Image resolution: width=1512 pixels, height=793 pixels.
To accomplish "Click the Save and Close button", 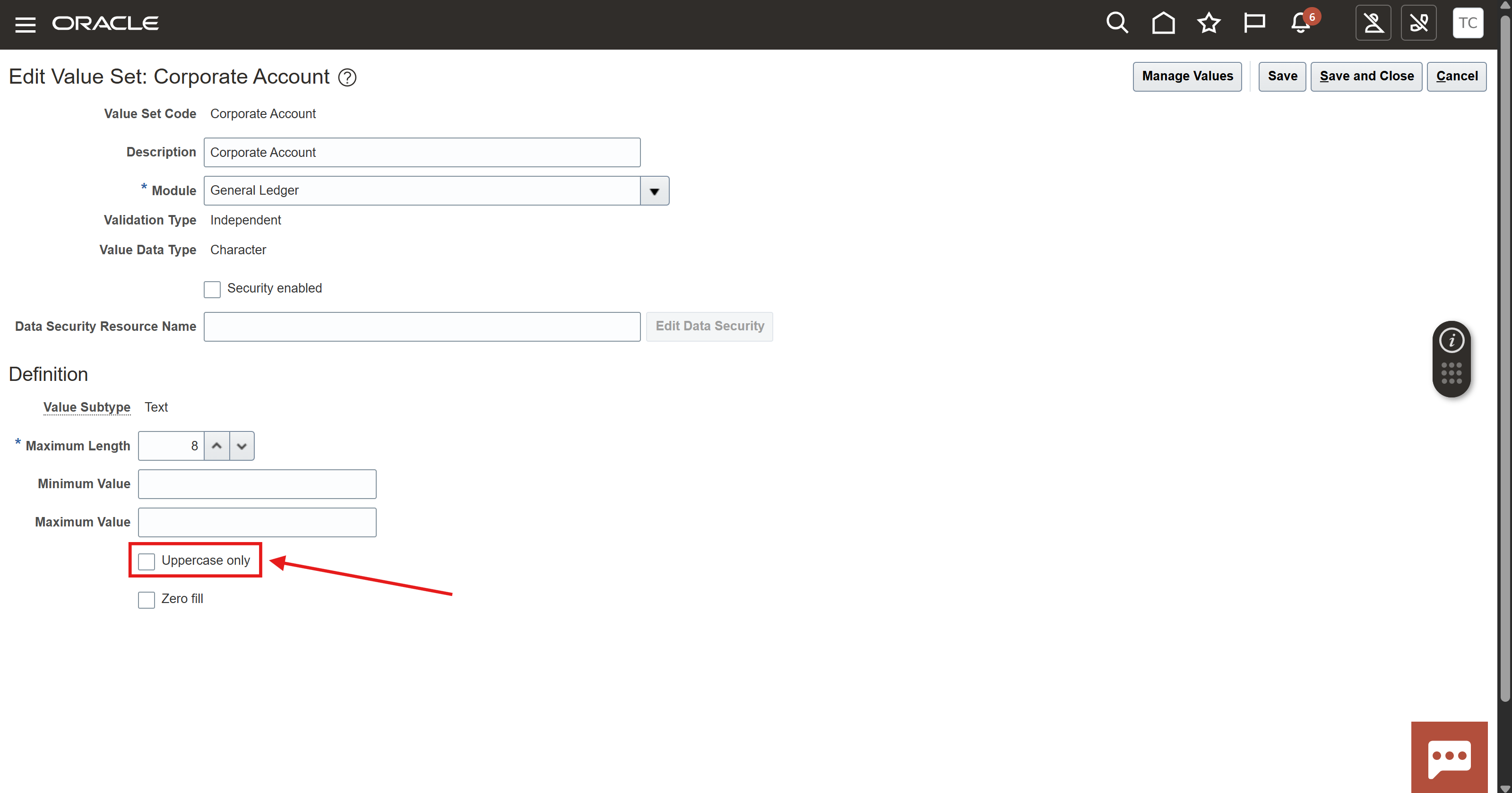I will 1366,76.
